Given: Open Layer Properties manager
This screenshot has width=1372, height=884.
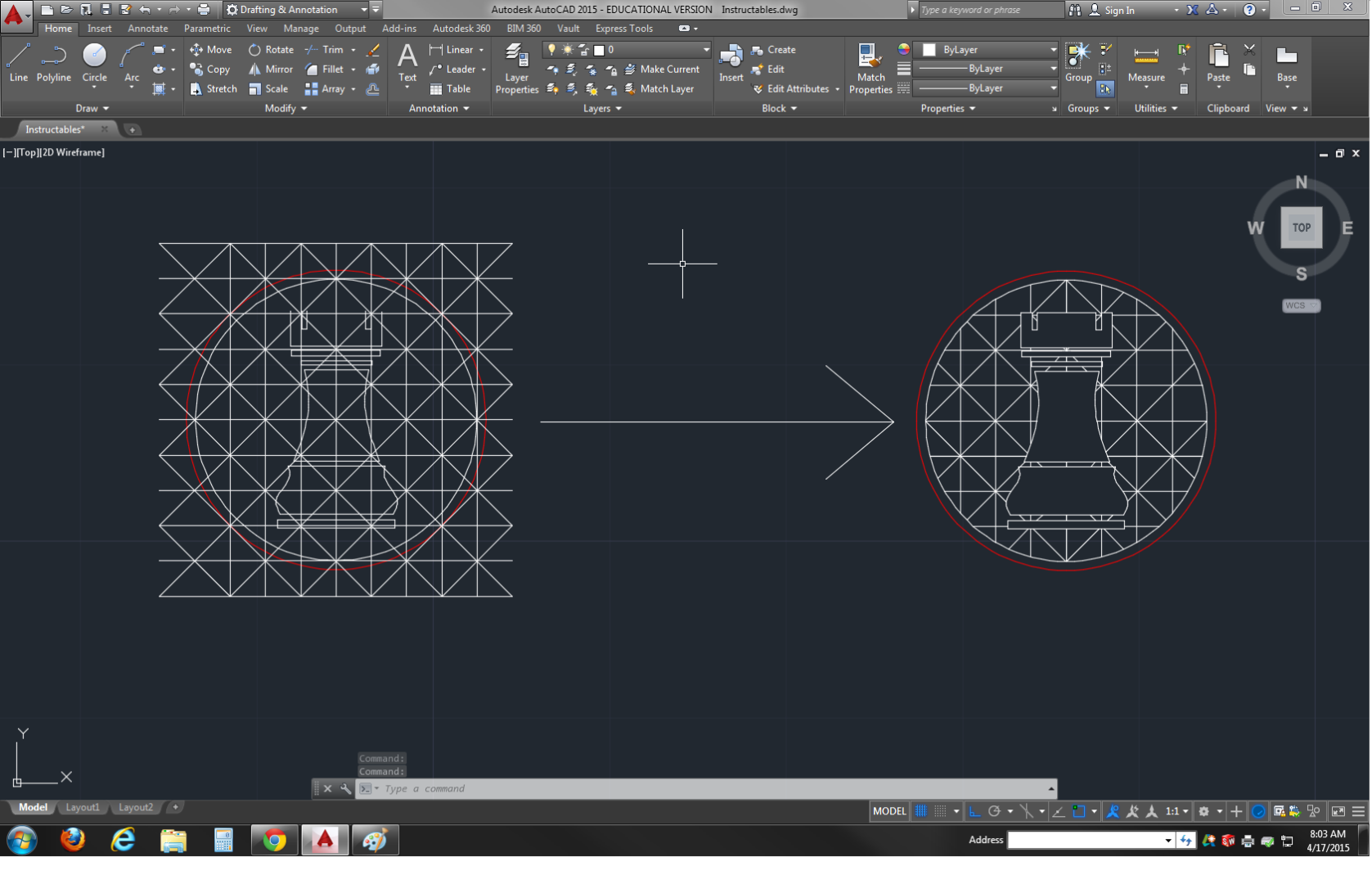Looking at the screenshot, I should tap(516, 69).
